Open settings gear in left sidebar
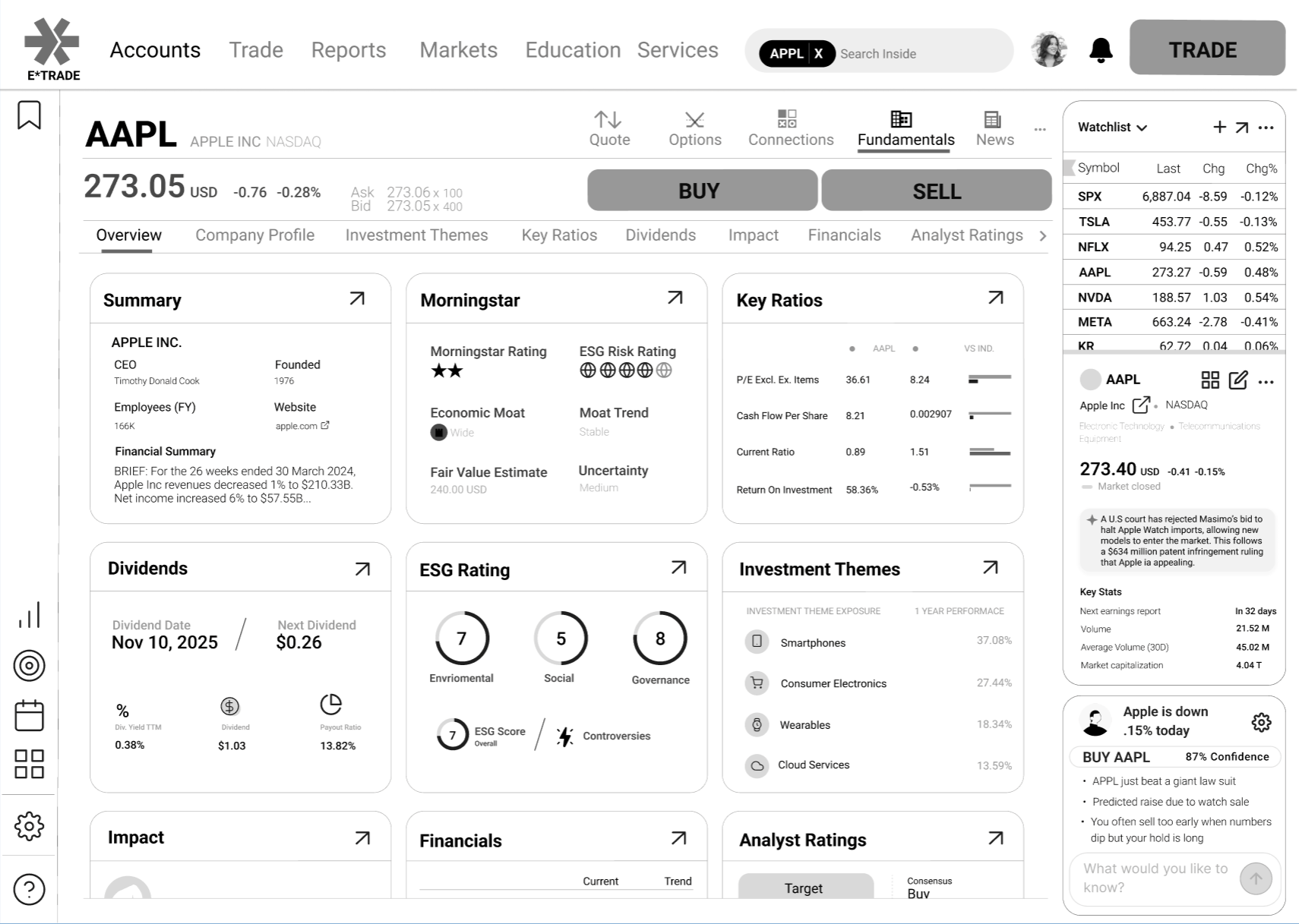 [x=29, y=825]
